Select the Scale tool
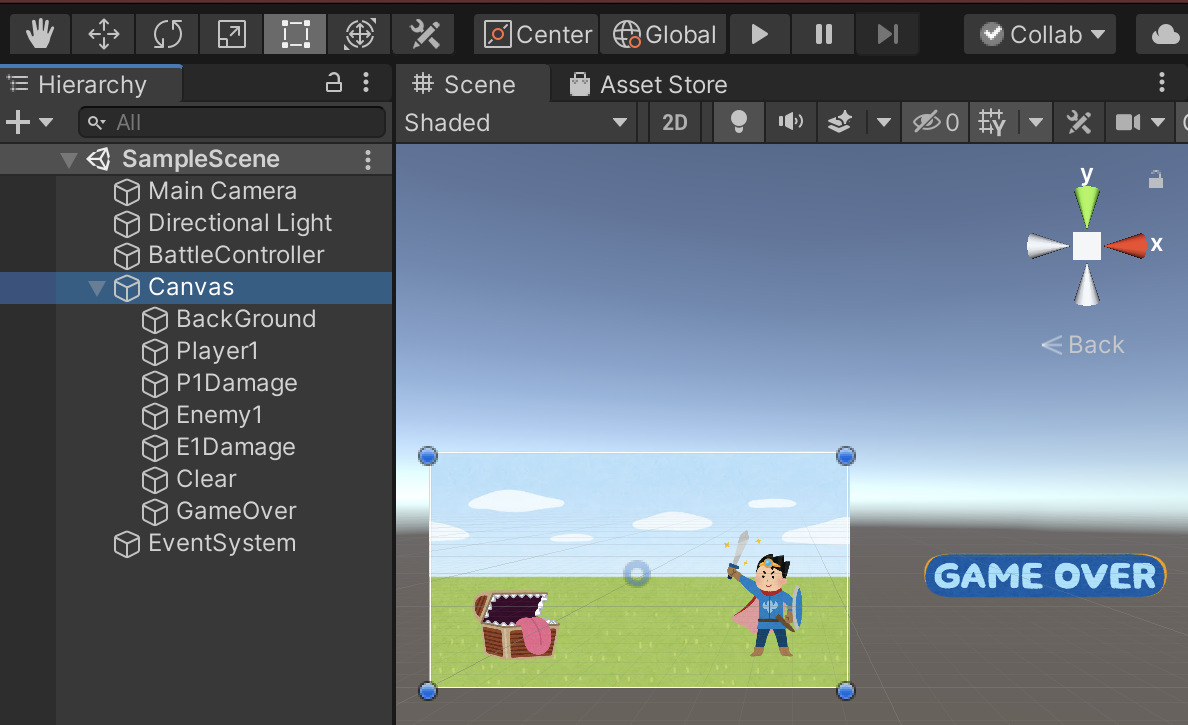Viewport: 1188px width, 725px height. (231, 34)
